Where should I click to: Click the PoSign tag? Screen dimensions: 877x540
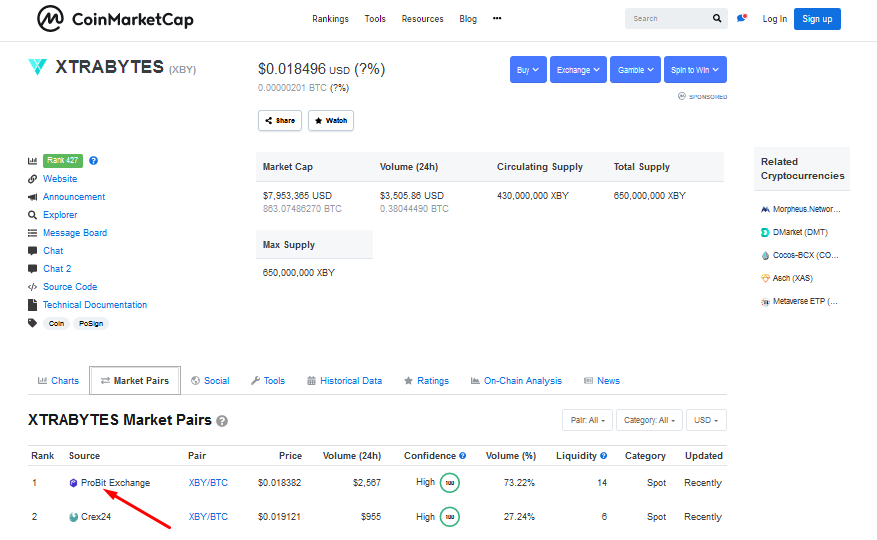[x=91, y=323]
